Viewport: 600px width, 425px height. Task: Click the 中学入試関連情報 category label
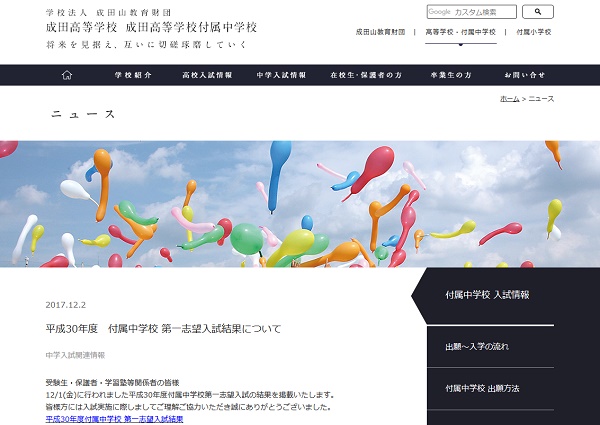tap(74, 355)
